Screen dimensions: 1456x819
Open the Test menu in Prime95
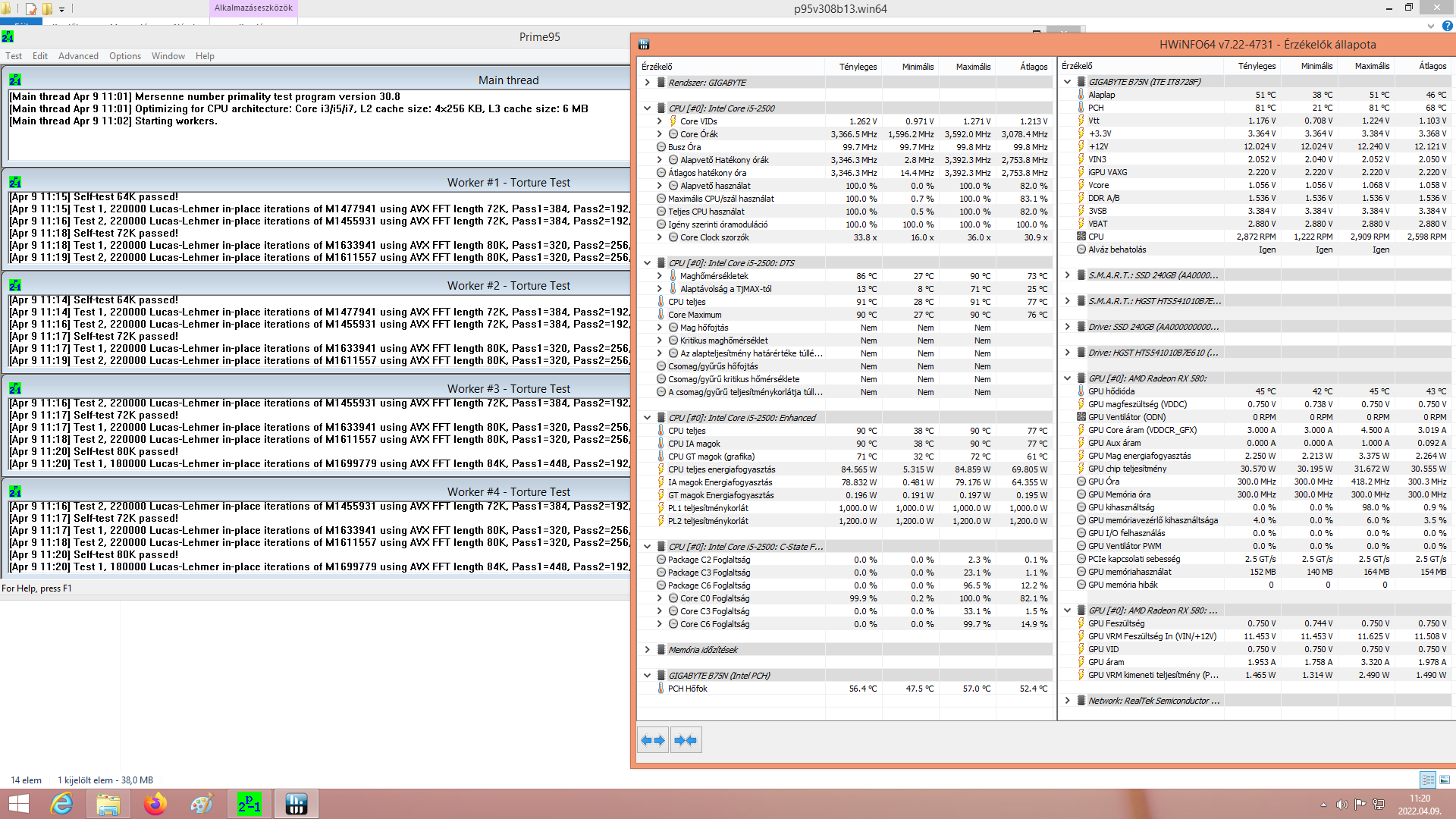[14, 56]
